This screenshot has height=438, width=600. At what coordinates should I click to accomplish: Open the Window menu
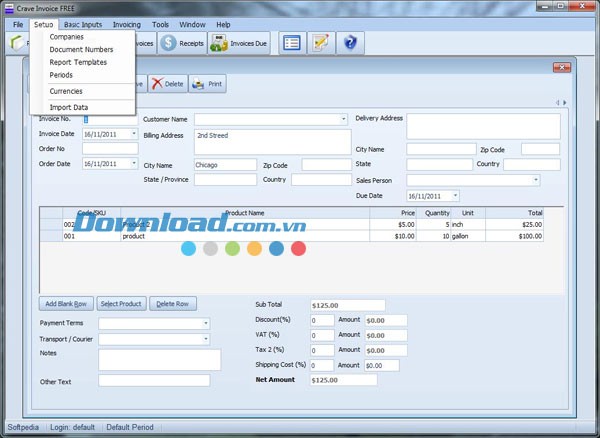(192, 24)
